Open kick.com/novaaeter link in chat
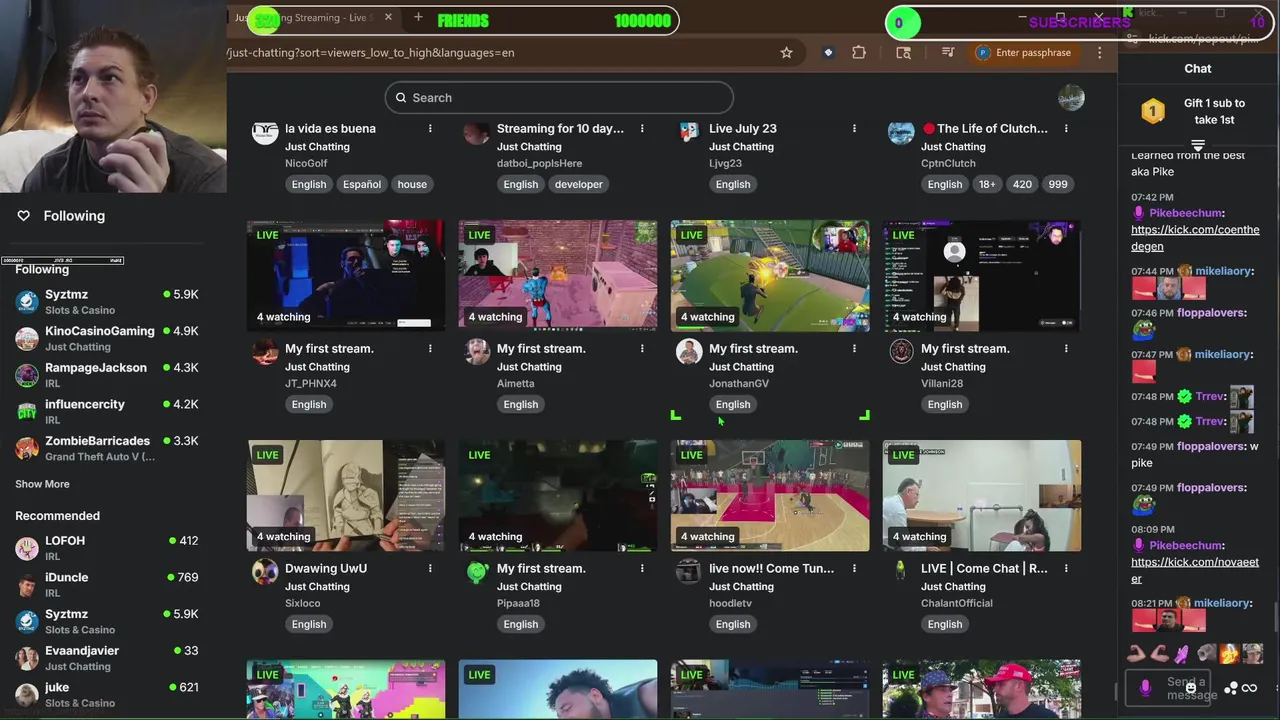This screenshot has height=720, width=1280. [1195, 570]
